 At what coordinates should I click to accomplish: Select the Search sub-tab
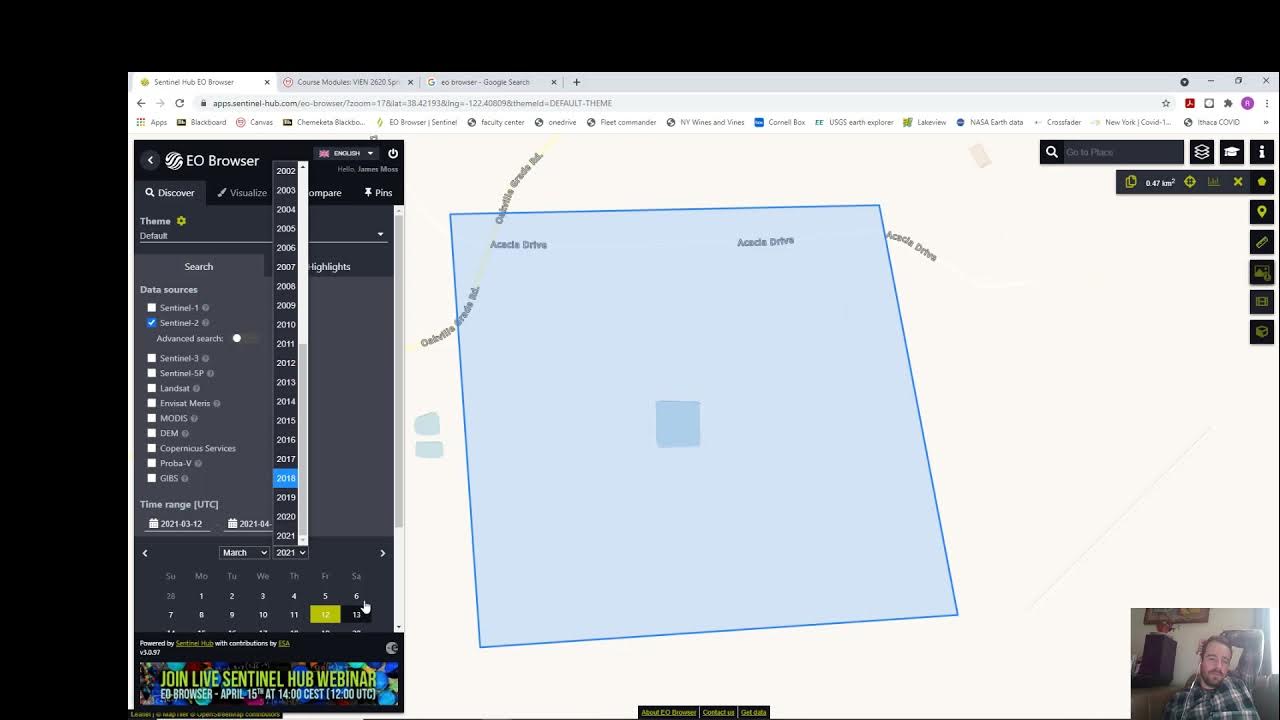199,267
